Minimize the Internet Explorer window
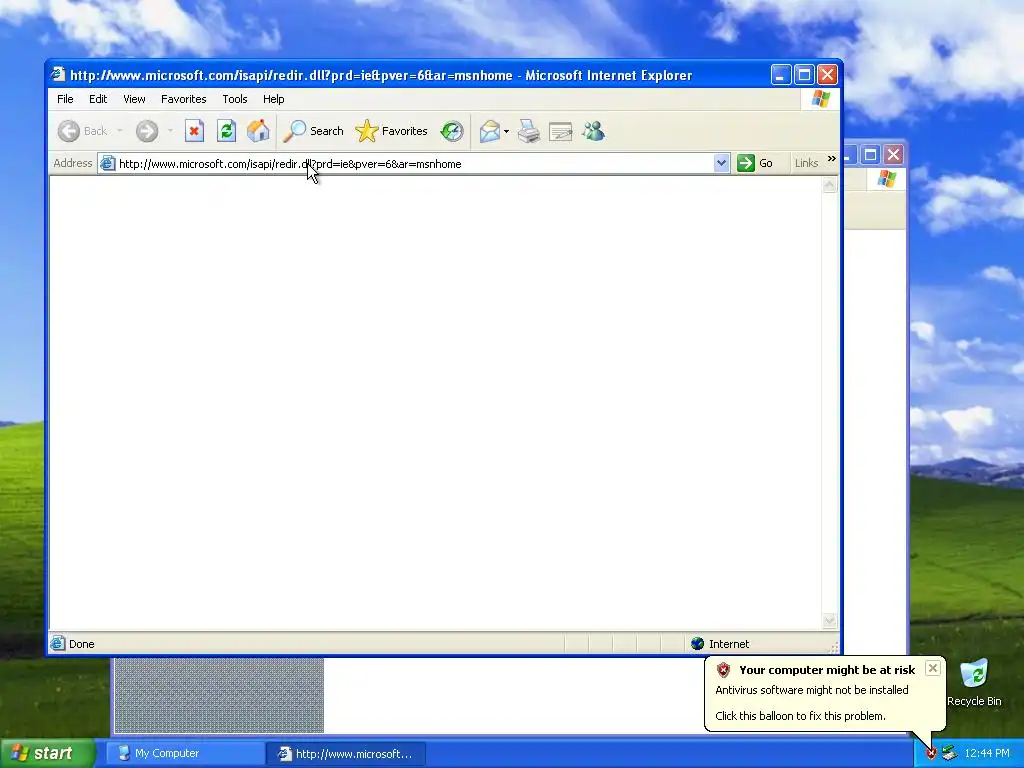Screen dimensions: 1024x768 click(x=781, y=74)
